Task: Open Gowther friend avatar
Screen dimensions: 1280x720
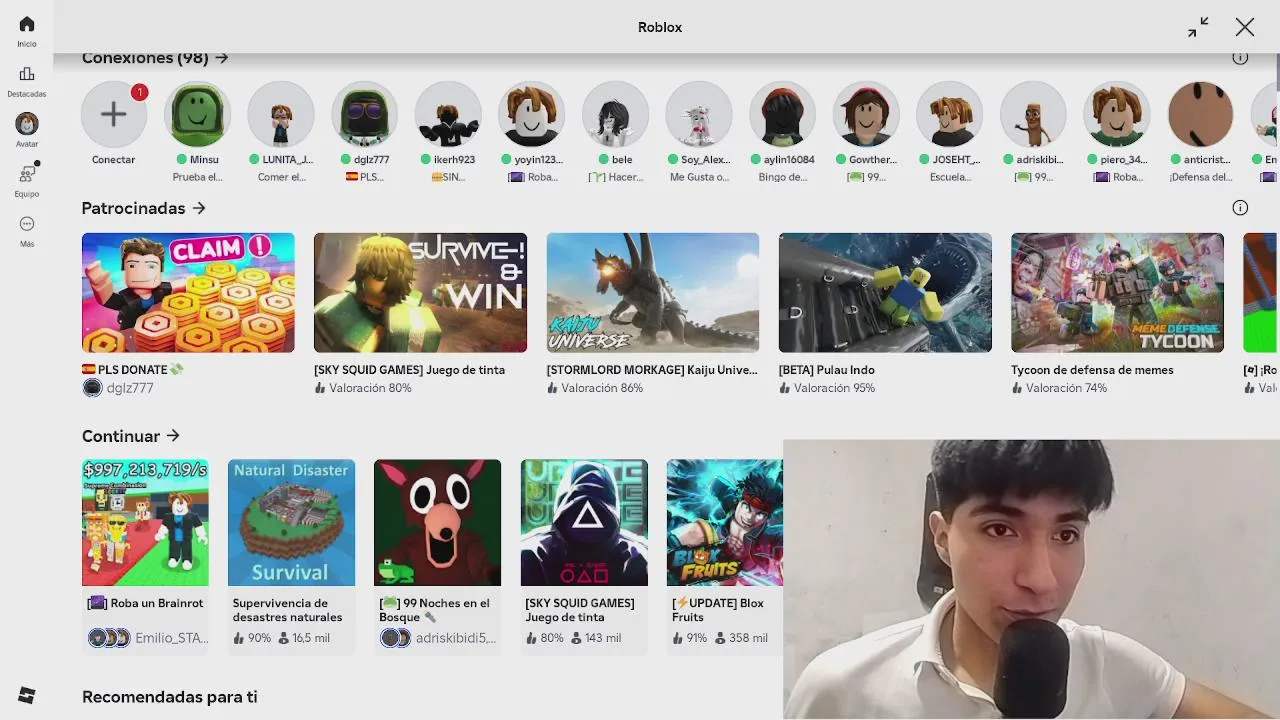Action: point(866,114)
